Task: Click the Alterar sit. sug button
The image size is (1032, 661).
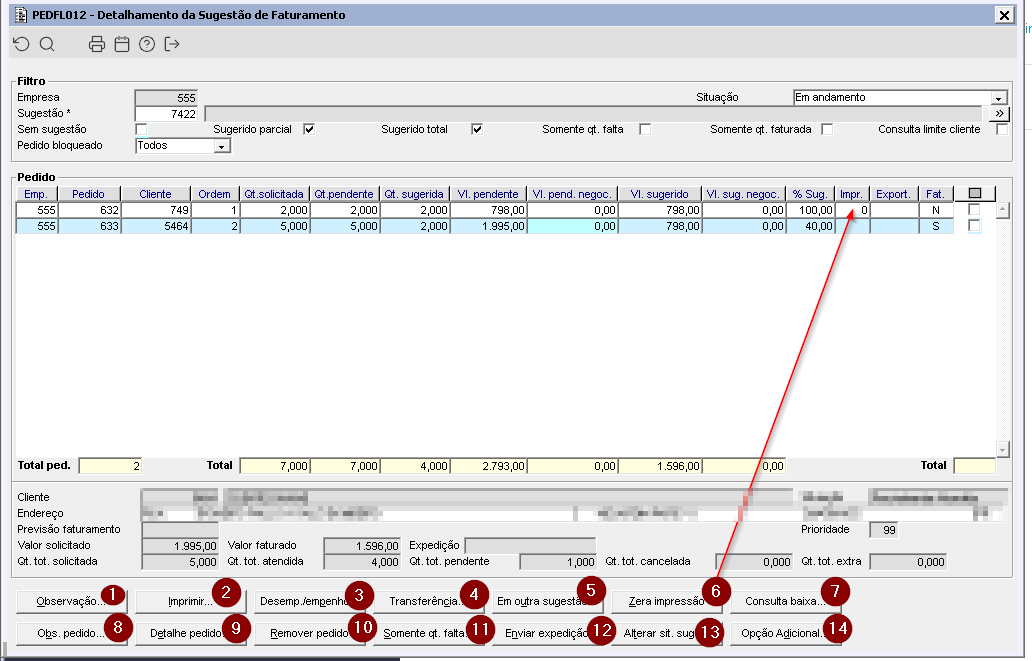Action: tap(667, 633)
